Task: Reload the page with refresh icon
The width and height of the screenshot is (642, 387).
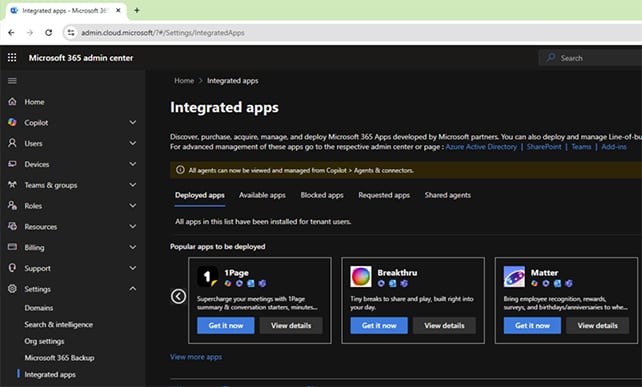Action: (x=48, y=33)
